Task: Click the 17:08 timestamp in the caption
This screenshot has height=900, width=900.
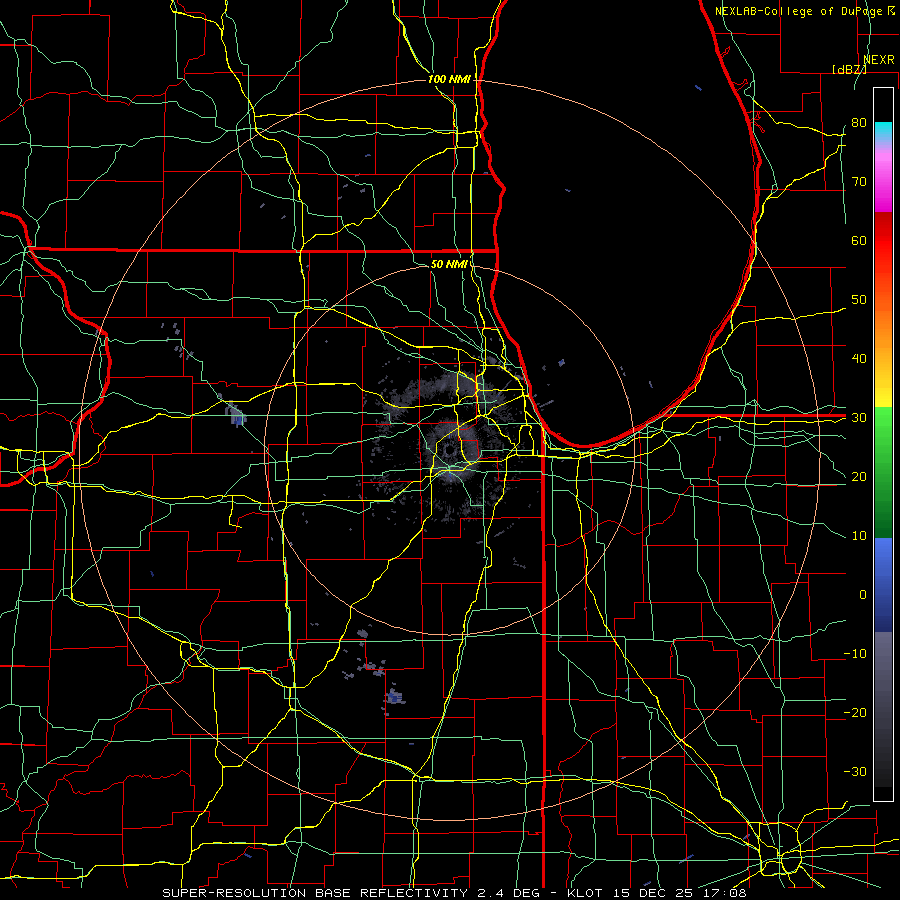Action: coord(725,893)
